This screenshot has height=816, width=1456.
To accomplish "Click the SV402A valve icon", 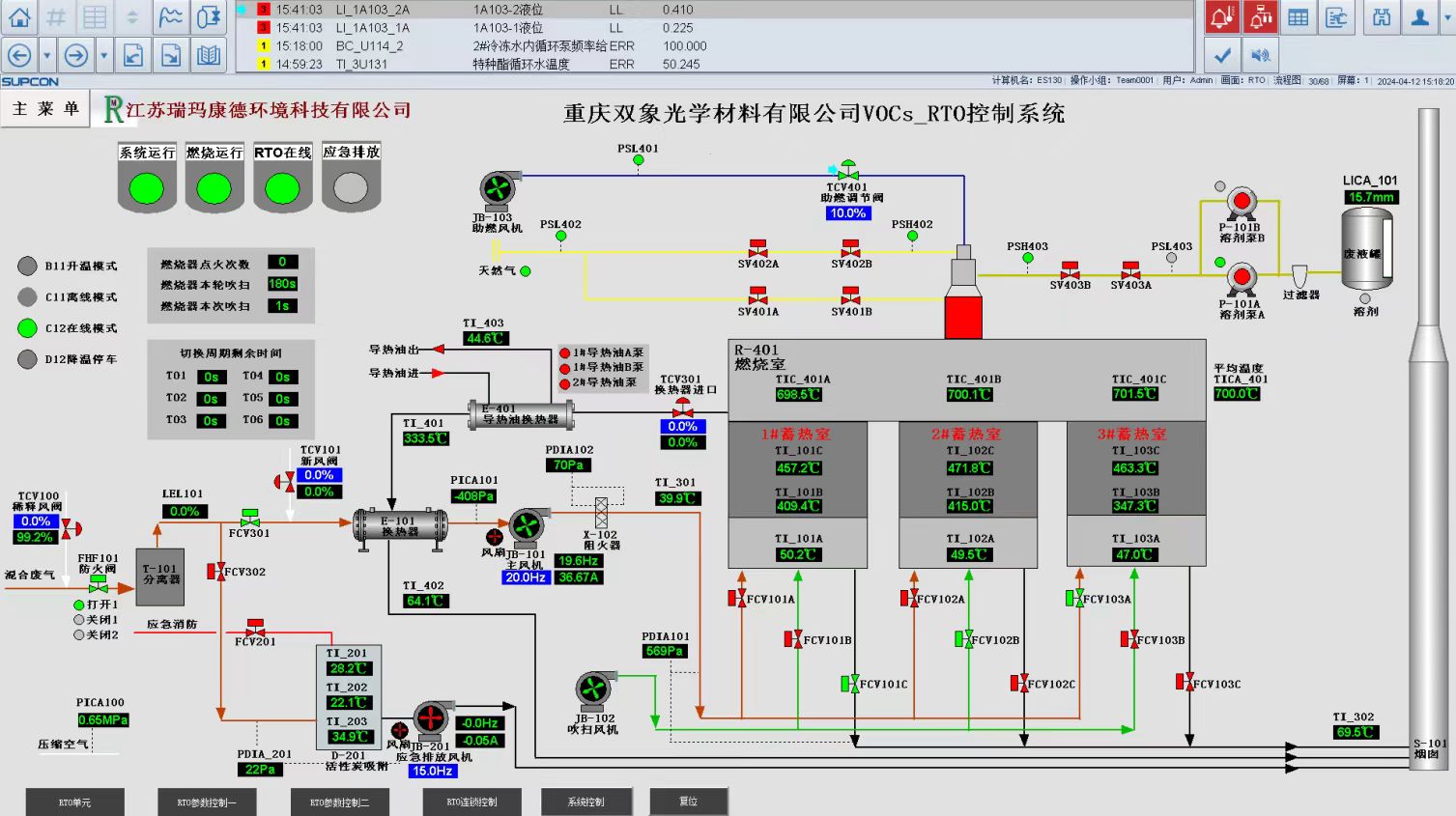I will click(758, 248).
